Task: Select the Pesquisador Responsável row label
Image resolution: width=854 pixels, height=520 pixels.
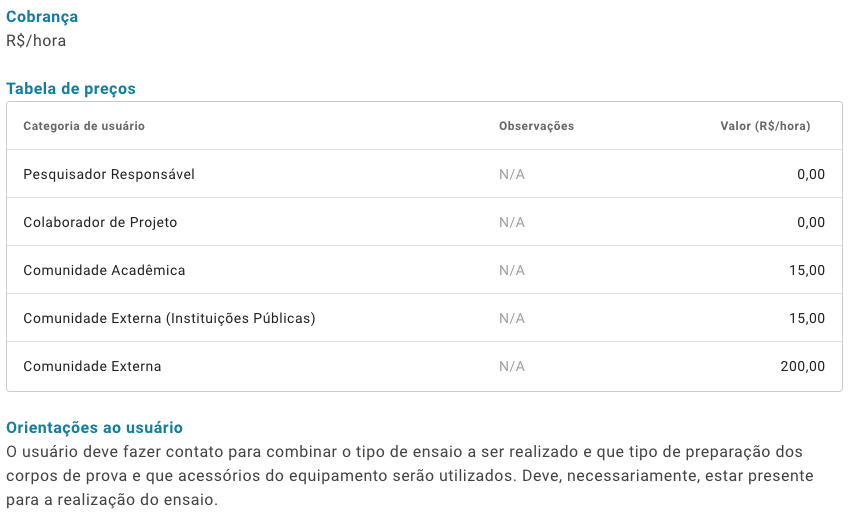Action: pyautogui.click(x=109, y=174)
